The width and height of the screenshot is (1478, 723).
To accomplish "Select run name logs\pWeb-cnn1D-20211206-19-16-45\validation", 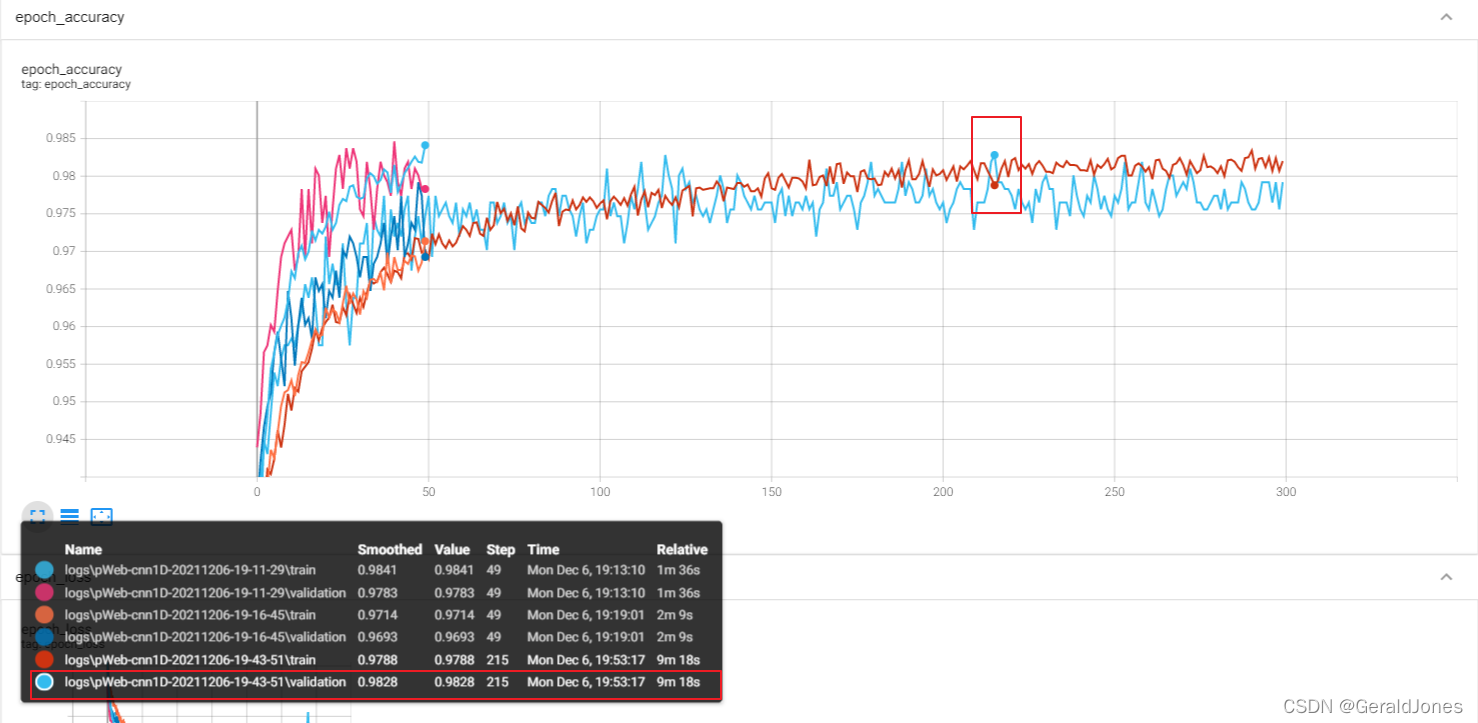I will pos(205,637).
